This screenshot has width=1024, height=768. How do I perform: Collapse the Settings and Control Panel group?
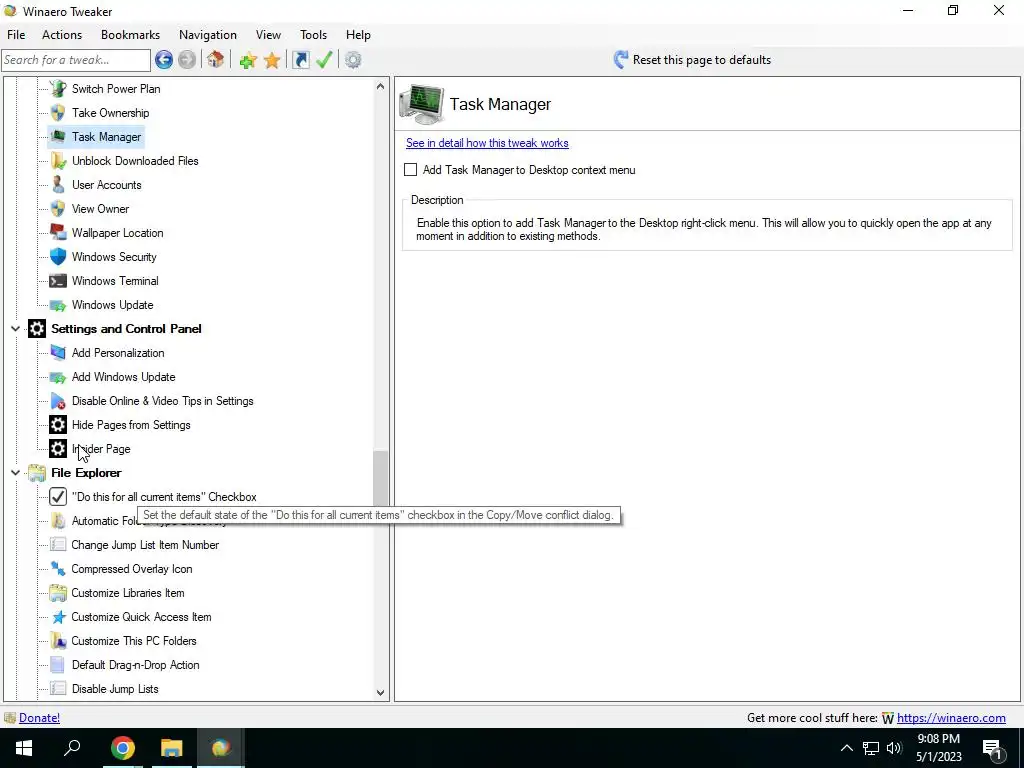15,328
